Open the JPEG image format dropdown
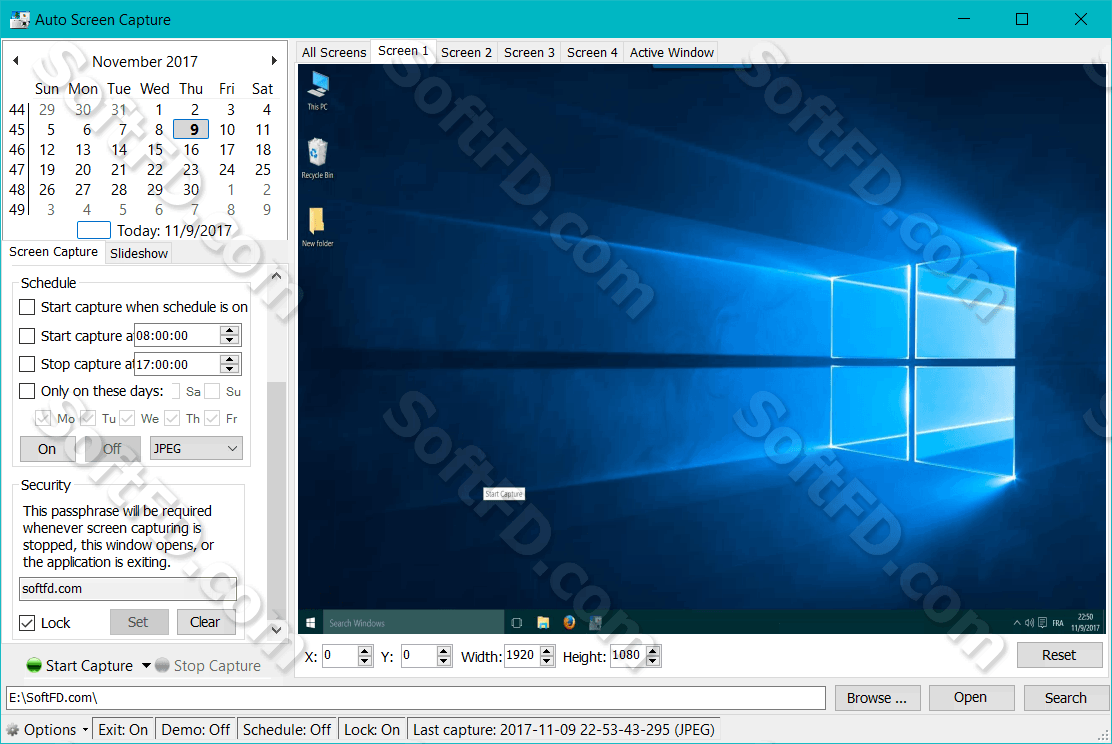The width and height of the screenshot is (1112, 744). (x=196, y=448)
